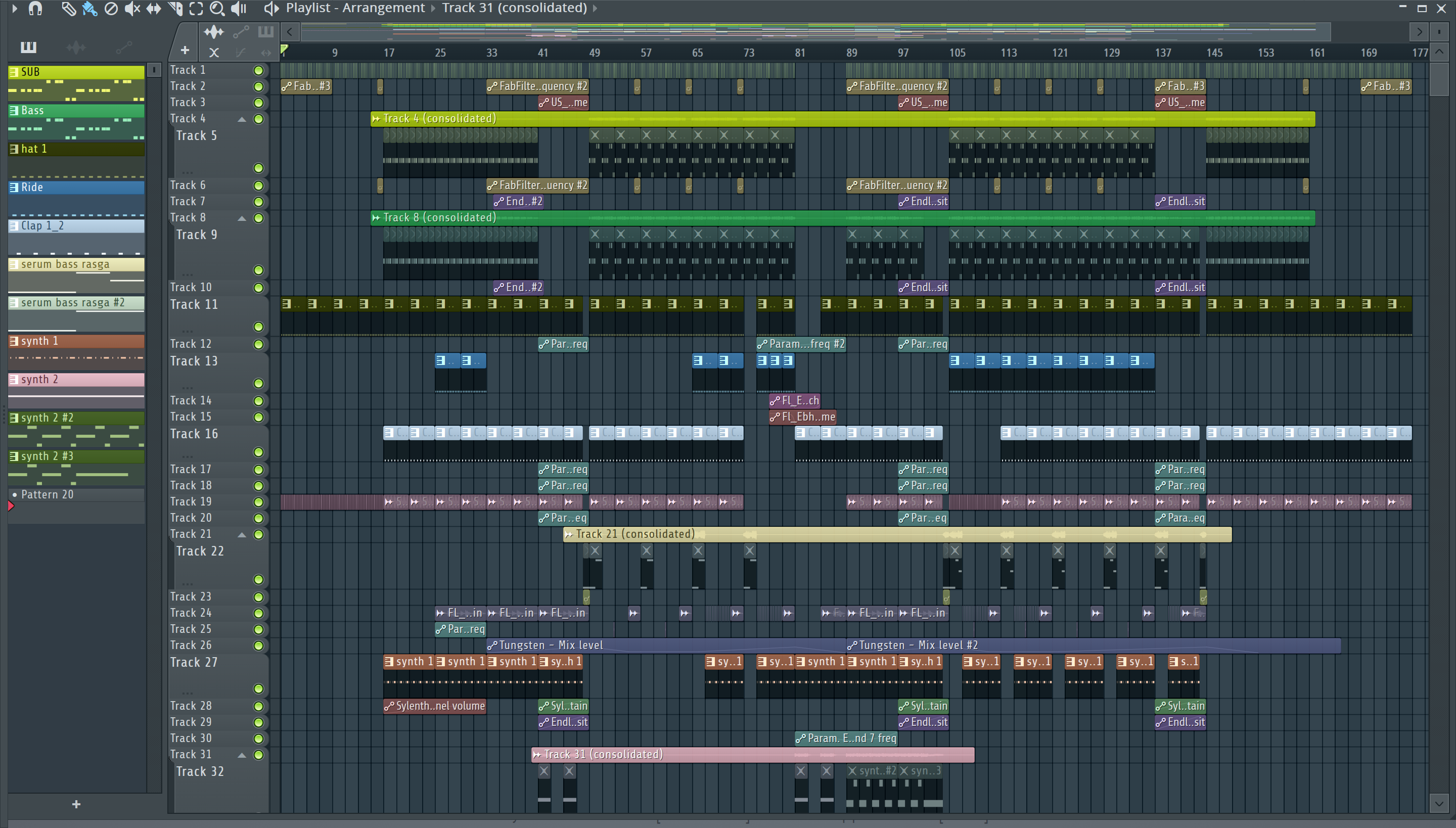Click the Track 13 header label
The width and height of the screenshot is (1456, 828).
194,361
